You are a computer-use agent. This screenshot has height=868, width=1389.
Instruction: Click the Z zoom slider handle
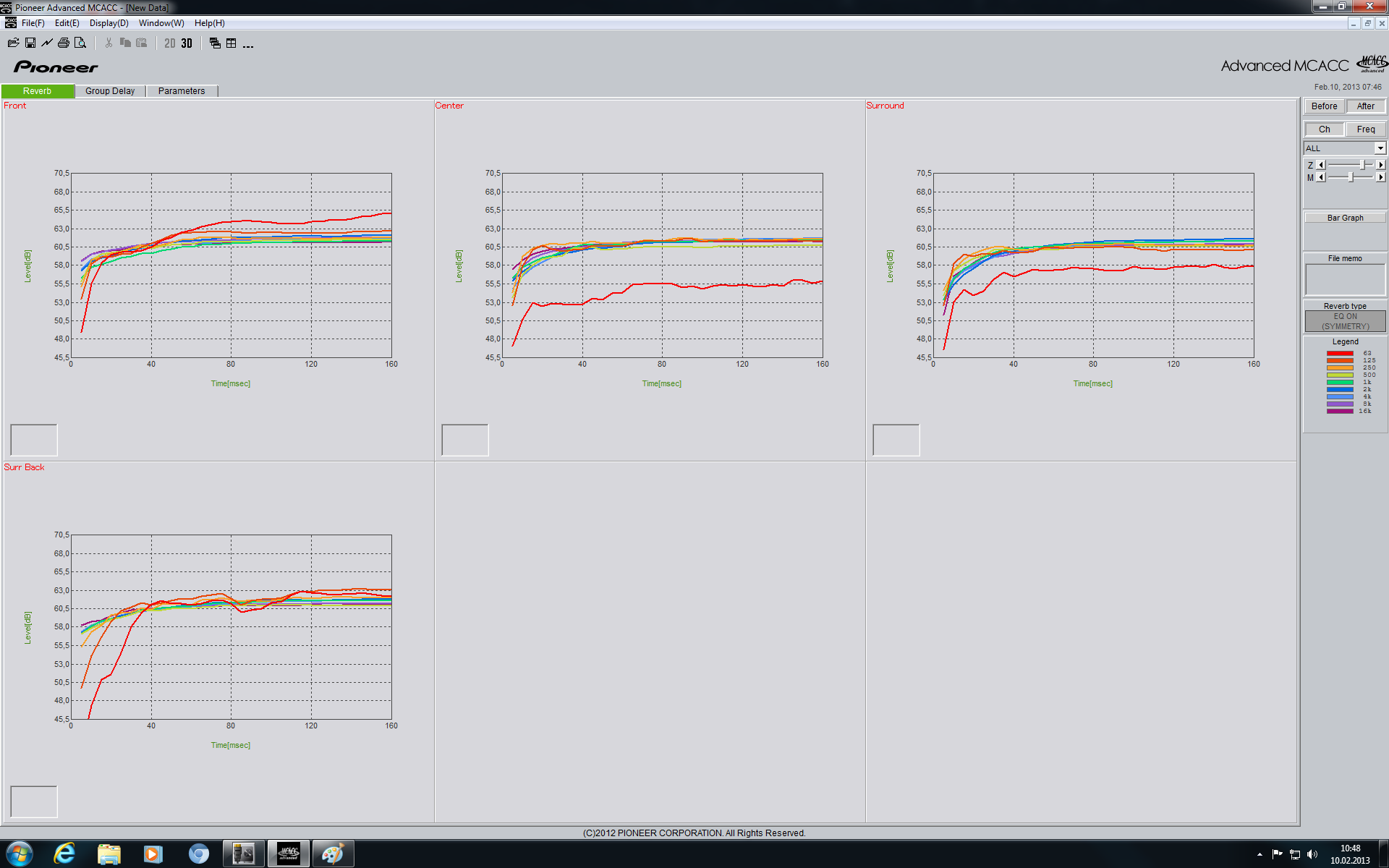pos(1362,165)
